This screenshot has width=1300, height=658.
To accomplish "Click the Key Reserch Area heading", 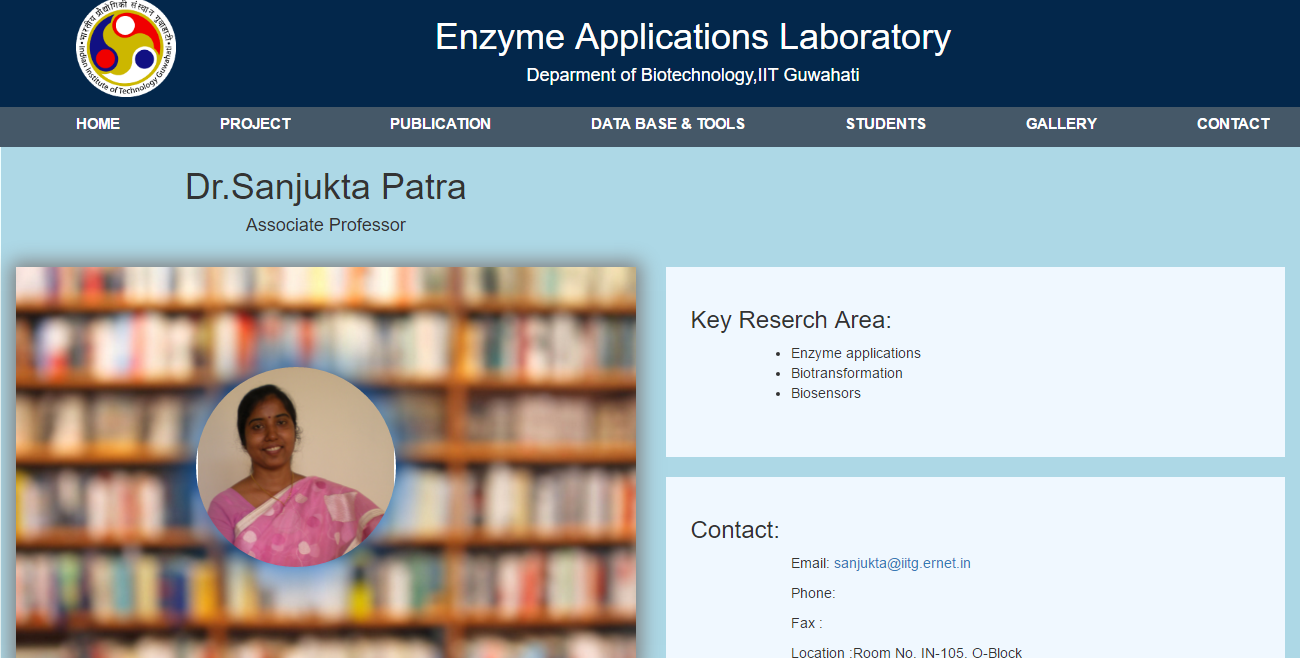I will 791,320.
